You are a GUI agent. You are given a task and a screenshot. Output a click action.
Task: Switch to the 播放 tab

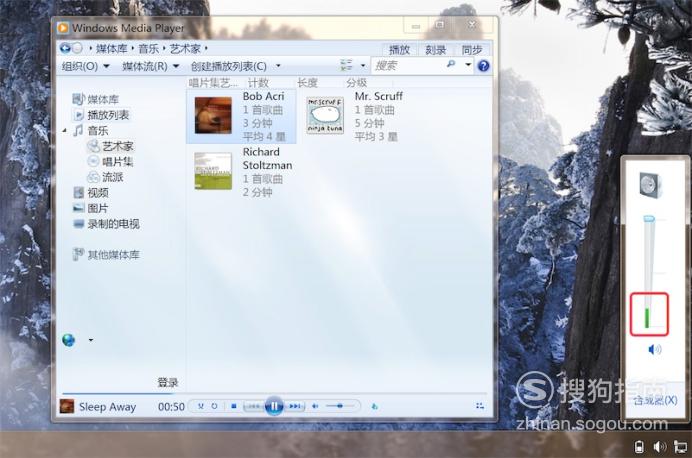pyautogui.click(x=399, y=50)
